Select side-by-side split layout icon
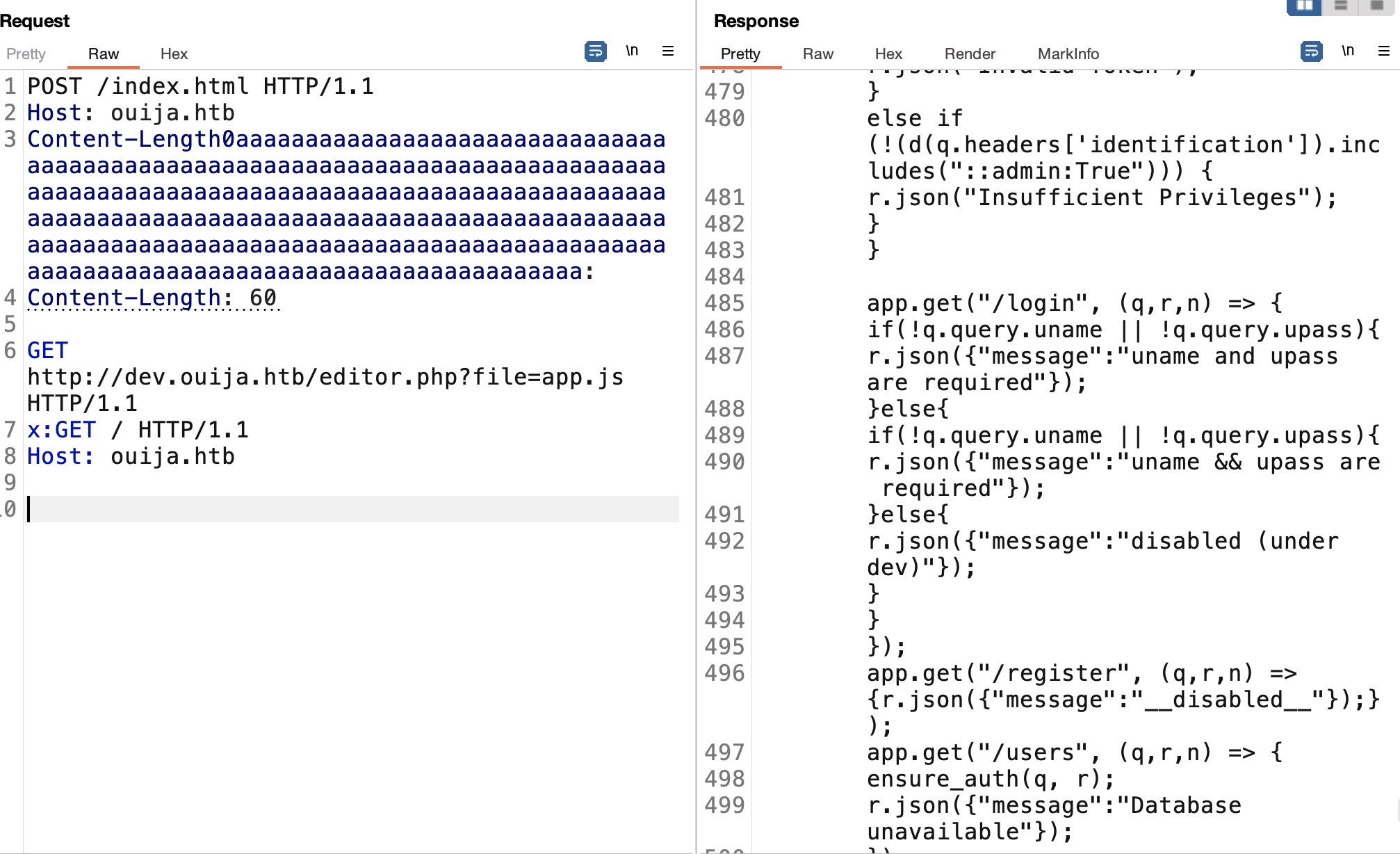The width and height of the screenshot is (1400, 854). 1304,6
